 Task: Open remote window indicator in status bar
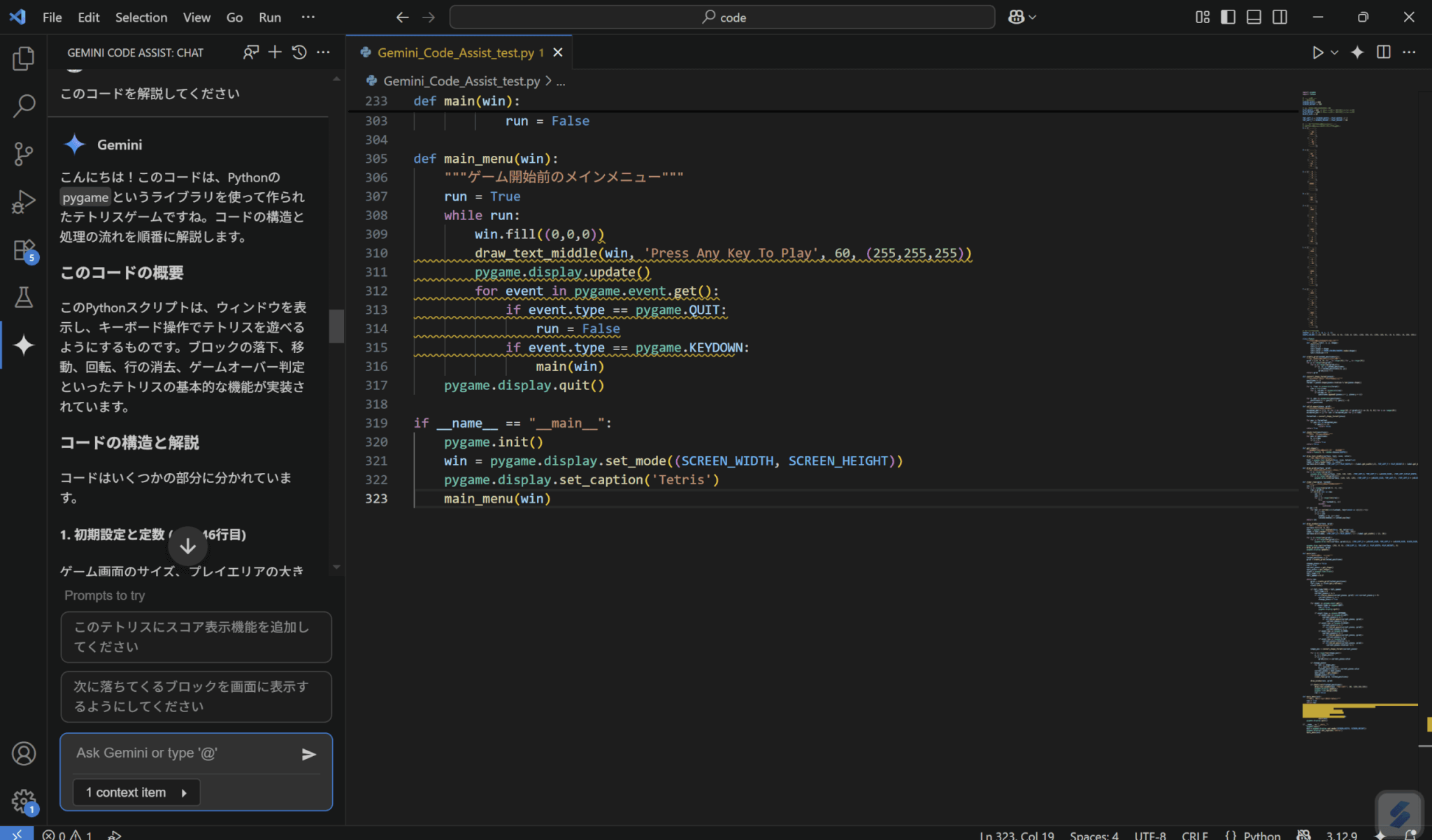pyautogui.click(x=17, y=834)
